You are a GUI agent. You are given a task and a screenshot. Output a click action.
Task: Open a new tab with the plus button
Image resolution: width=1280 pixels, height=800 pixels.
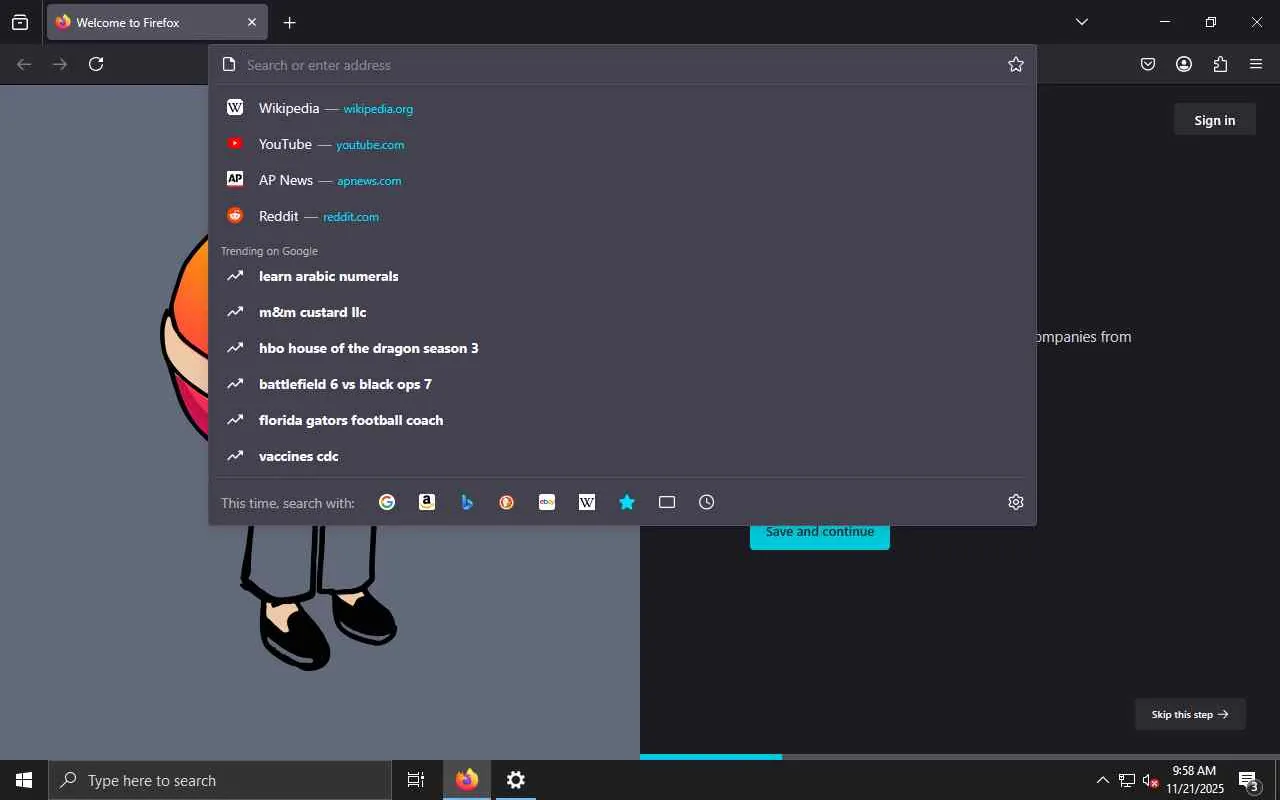pyautogui.click(x=289, y=22)
